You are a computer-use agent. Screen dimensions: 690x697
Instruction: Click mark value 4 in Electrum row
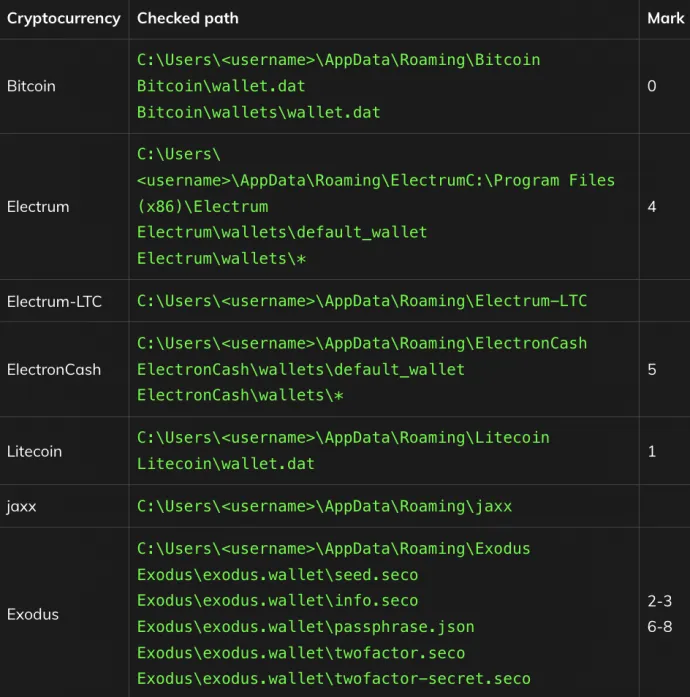coord(652,207)
